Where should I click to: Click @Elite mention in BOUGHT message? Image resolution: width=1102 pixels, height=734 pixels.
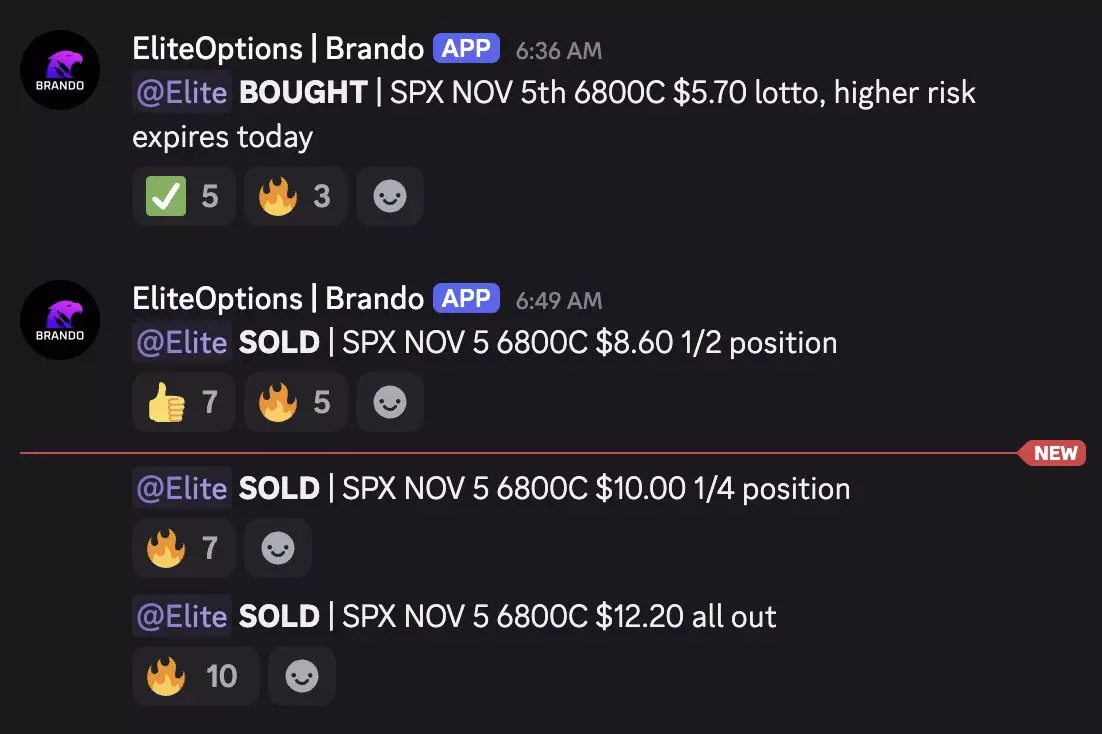coord(182,93)
